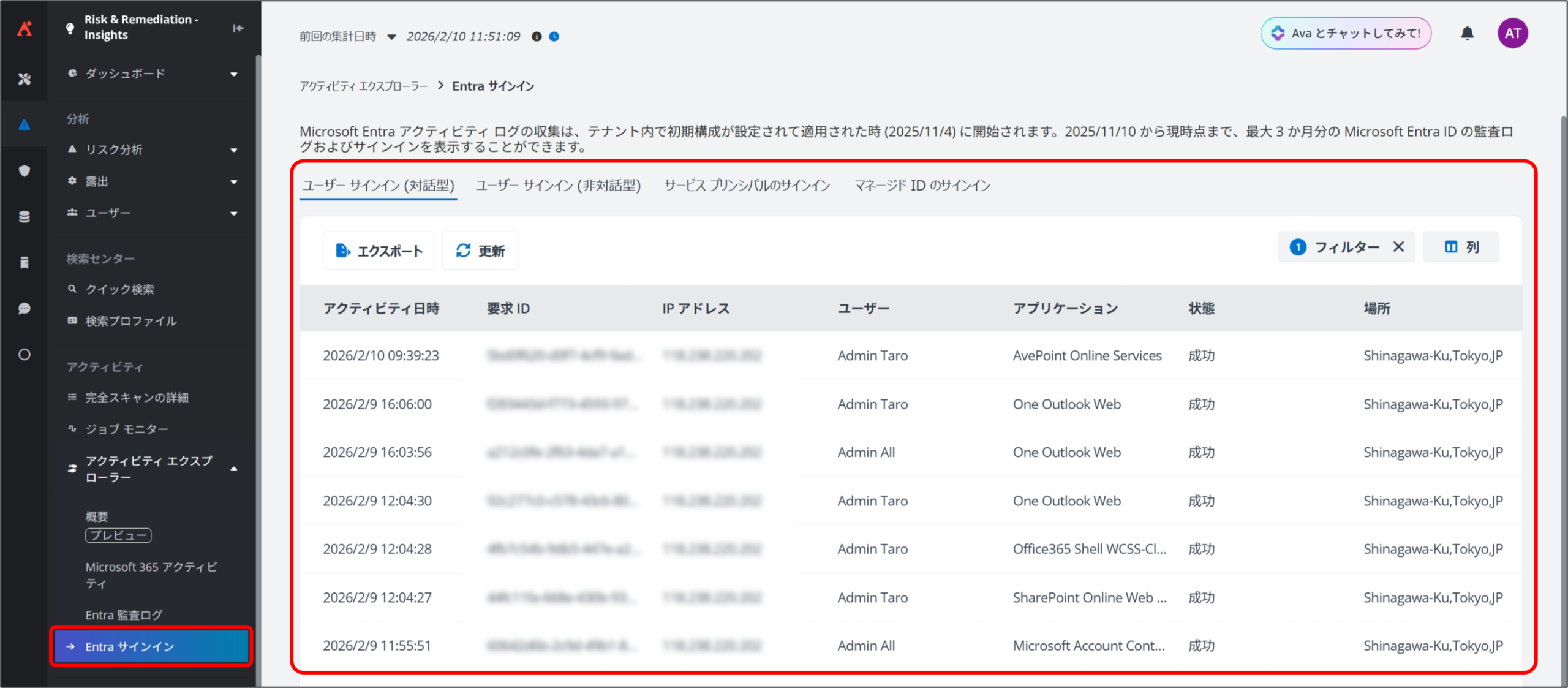This screenshot has height=688, width=1568.
Task: Click the info icon beside aggregation date
Action: 537,37
